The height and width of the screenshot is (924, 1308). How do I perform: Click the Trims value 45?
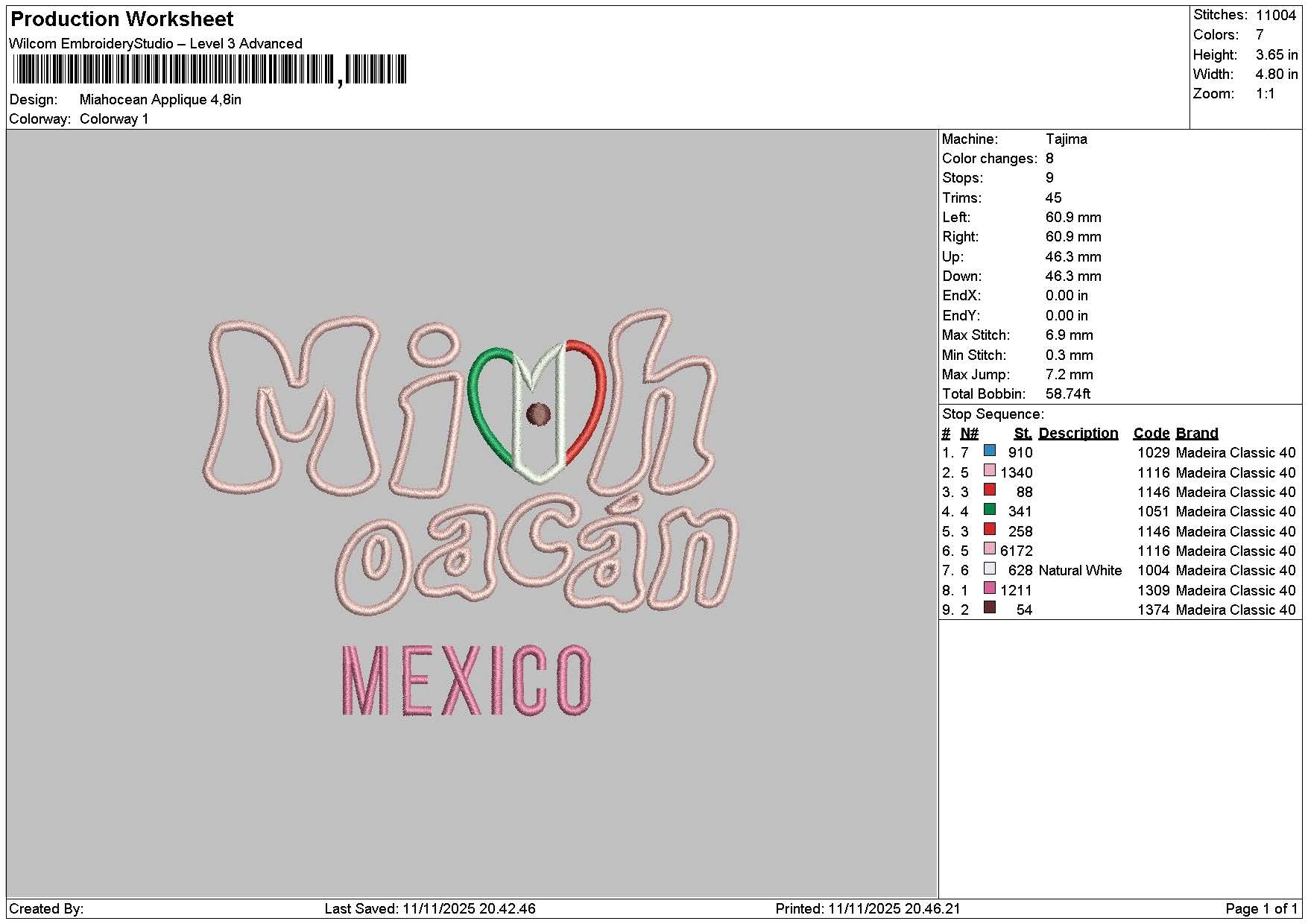click(1053, 197)
